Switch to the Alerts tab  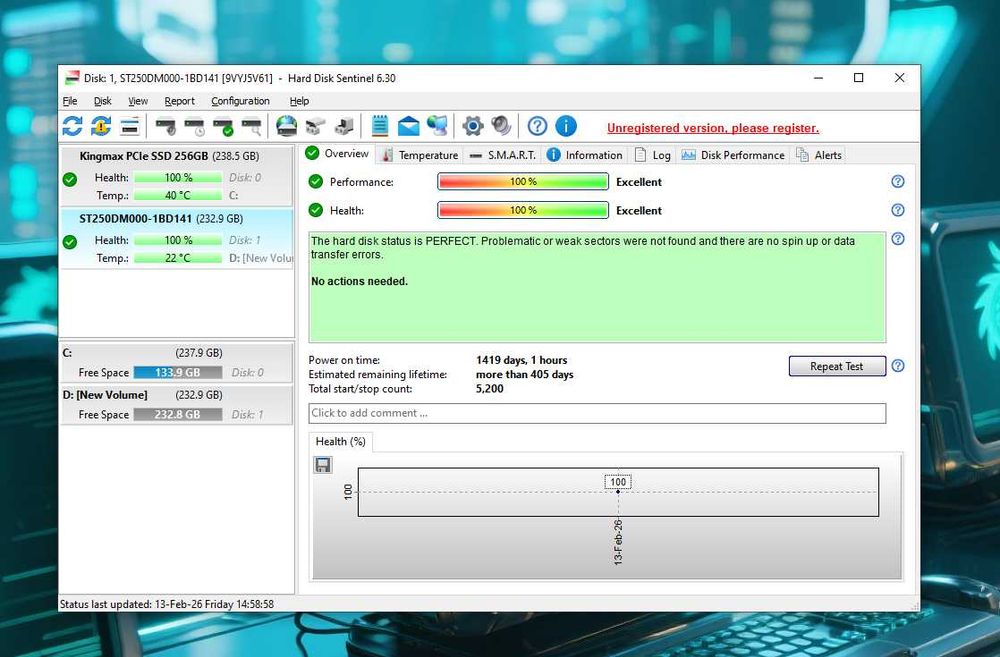click(x=820, y=155)
